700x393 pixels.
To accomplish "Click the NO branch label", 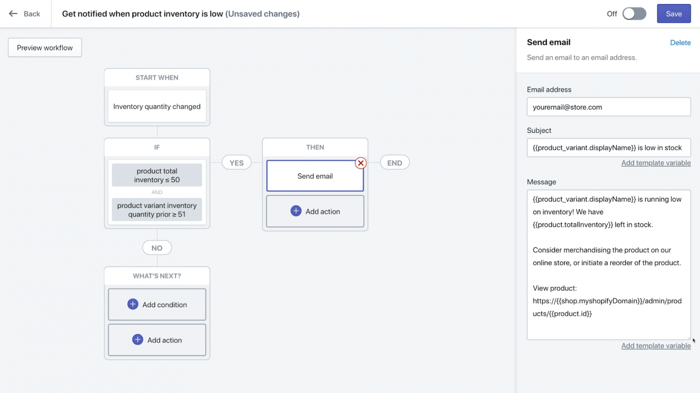I will [x=157, y=248].
